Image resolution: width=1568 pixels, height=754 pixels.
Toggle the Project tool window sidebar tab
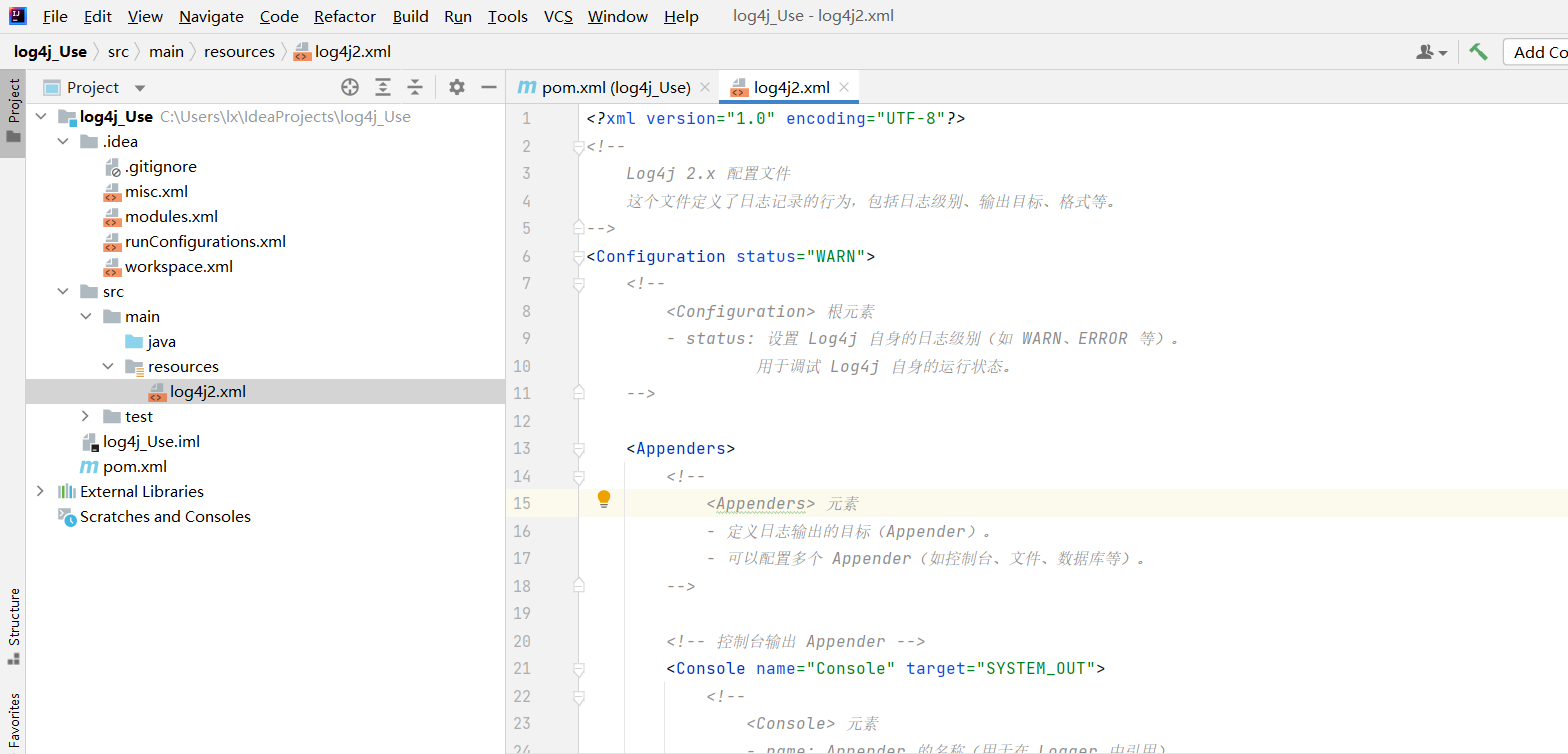[13, 112]
